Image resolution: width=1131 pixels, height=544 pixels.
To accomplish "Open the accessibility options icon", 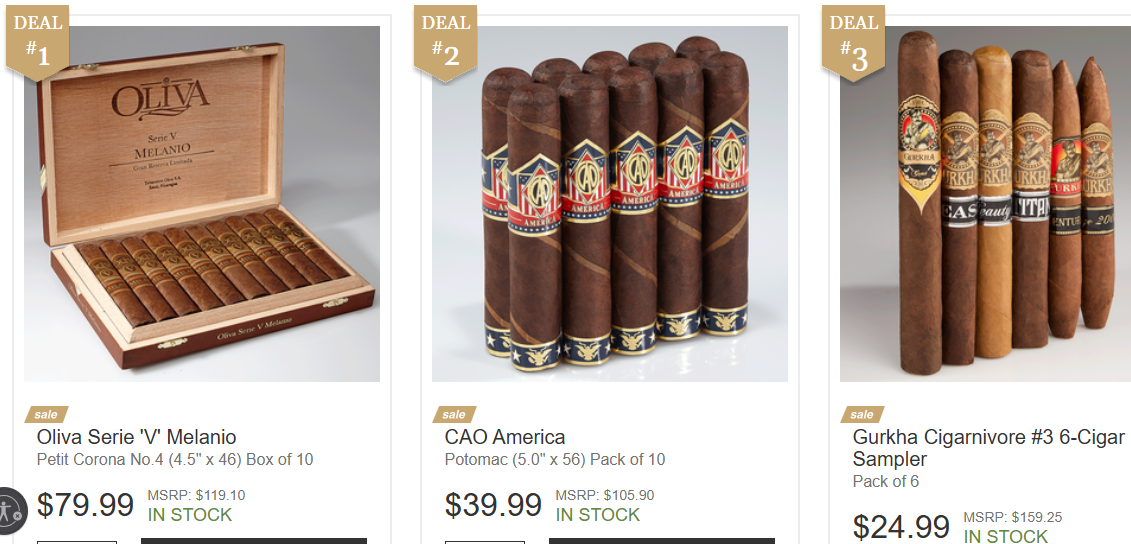I will (10, 510).
